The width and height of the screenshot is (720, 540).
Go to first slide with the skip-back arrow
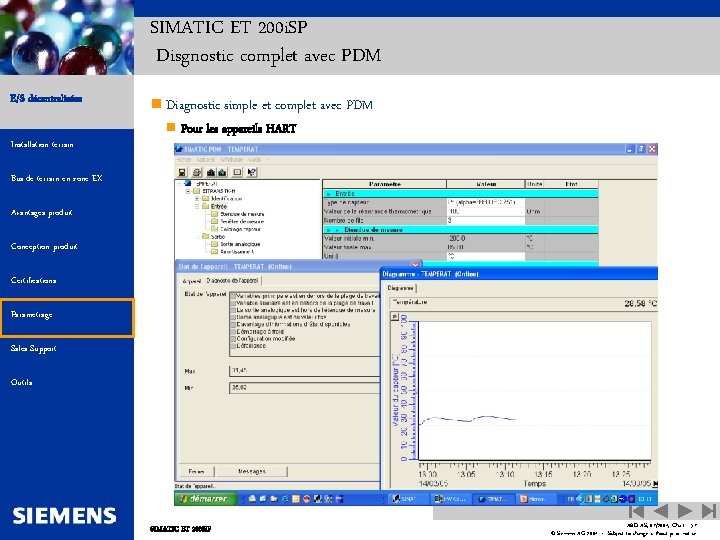tap(636, 511)
